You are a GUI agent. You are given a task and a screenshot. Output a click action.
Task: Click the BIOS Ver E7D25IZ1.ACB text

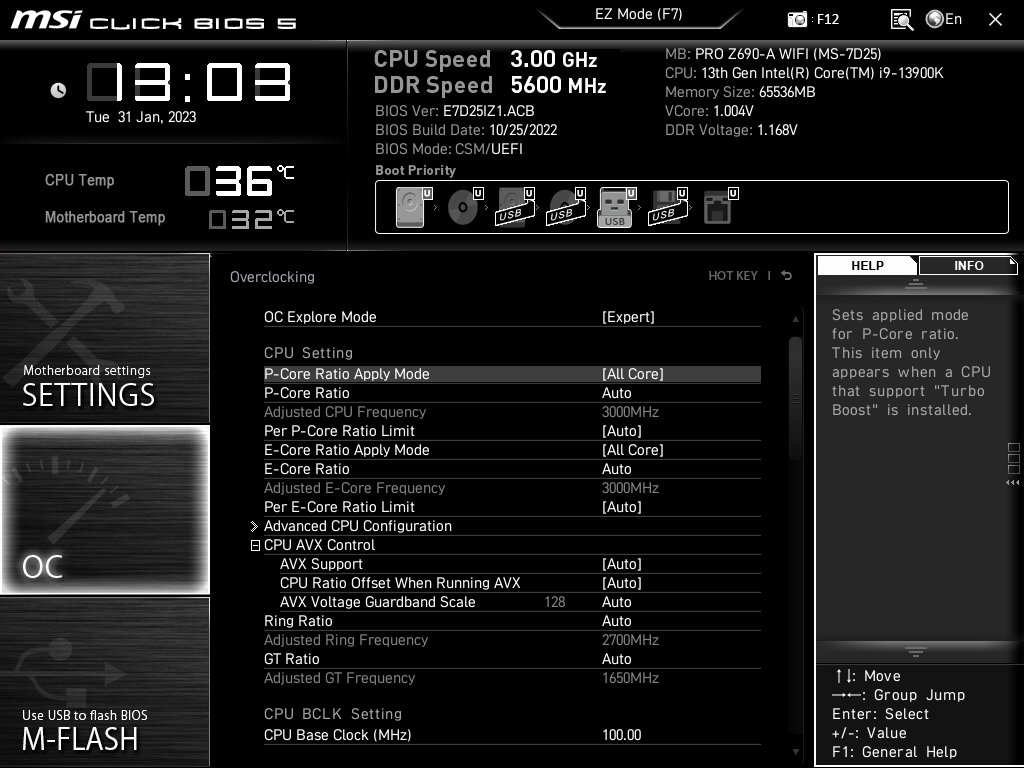(x=455, y=111)
